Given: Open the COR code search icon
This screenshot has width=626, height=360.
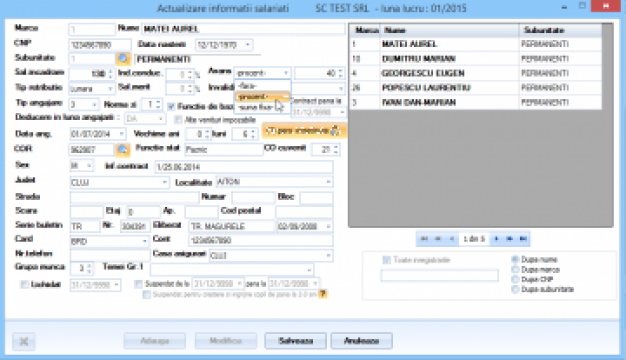Looking at the screenshot, I should click(123, 150).
